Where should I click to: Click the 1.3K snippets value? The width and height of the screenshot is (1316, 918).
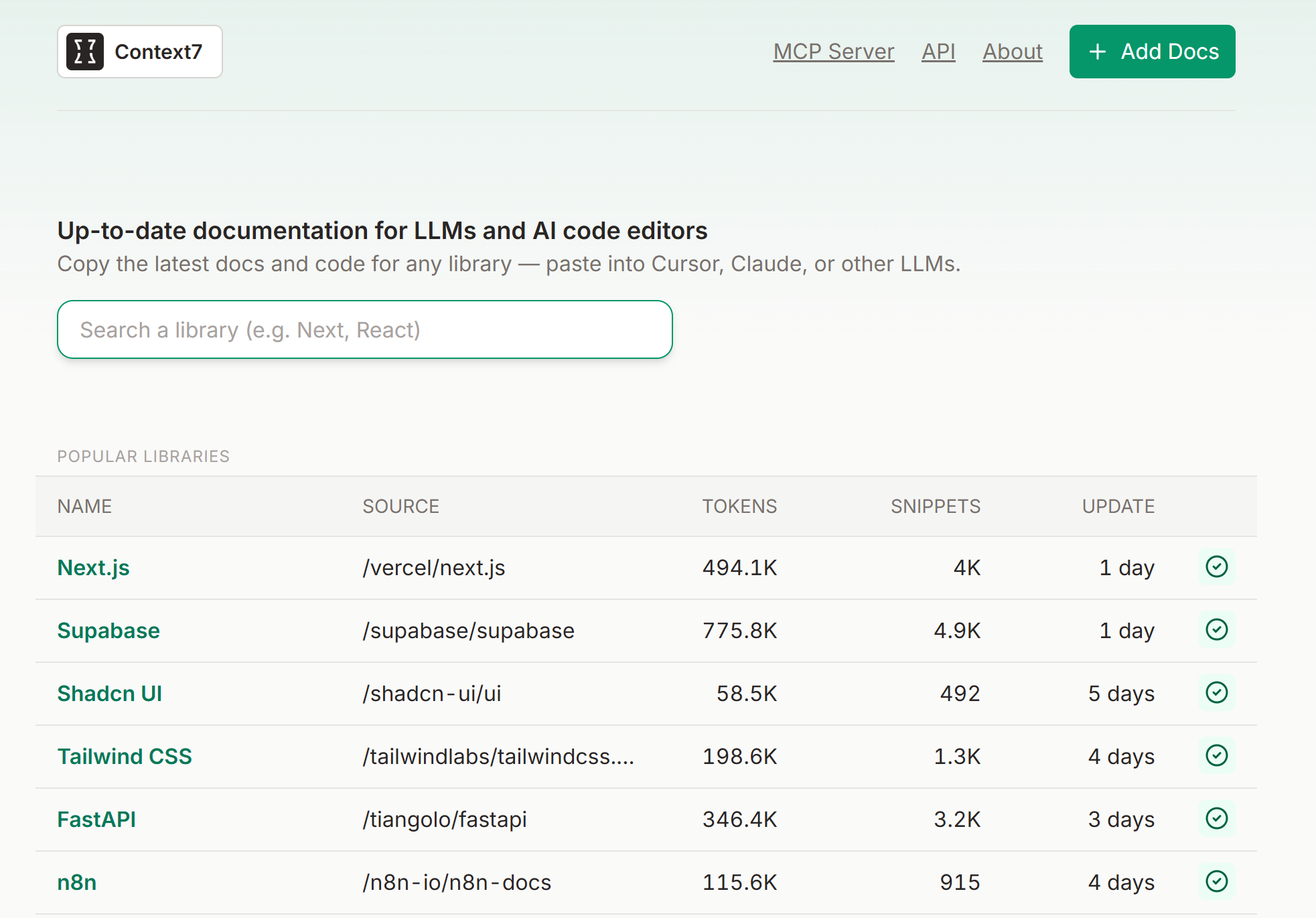(957, 757)
